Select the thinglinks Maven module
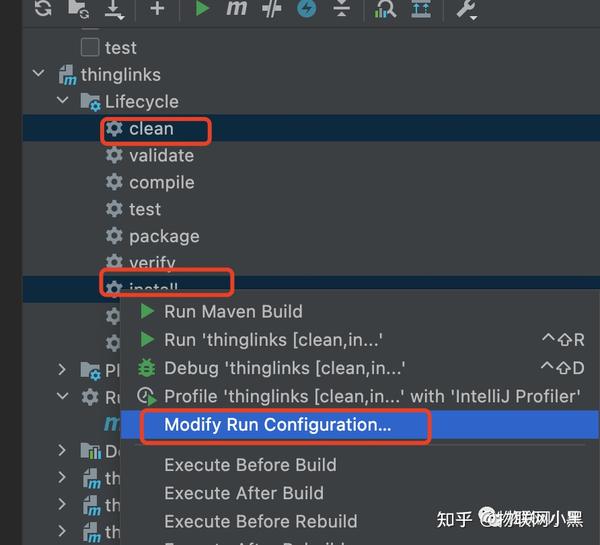The image size is (600, 545). tap(121, 75)
